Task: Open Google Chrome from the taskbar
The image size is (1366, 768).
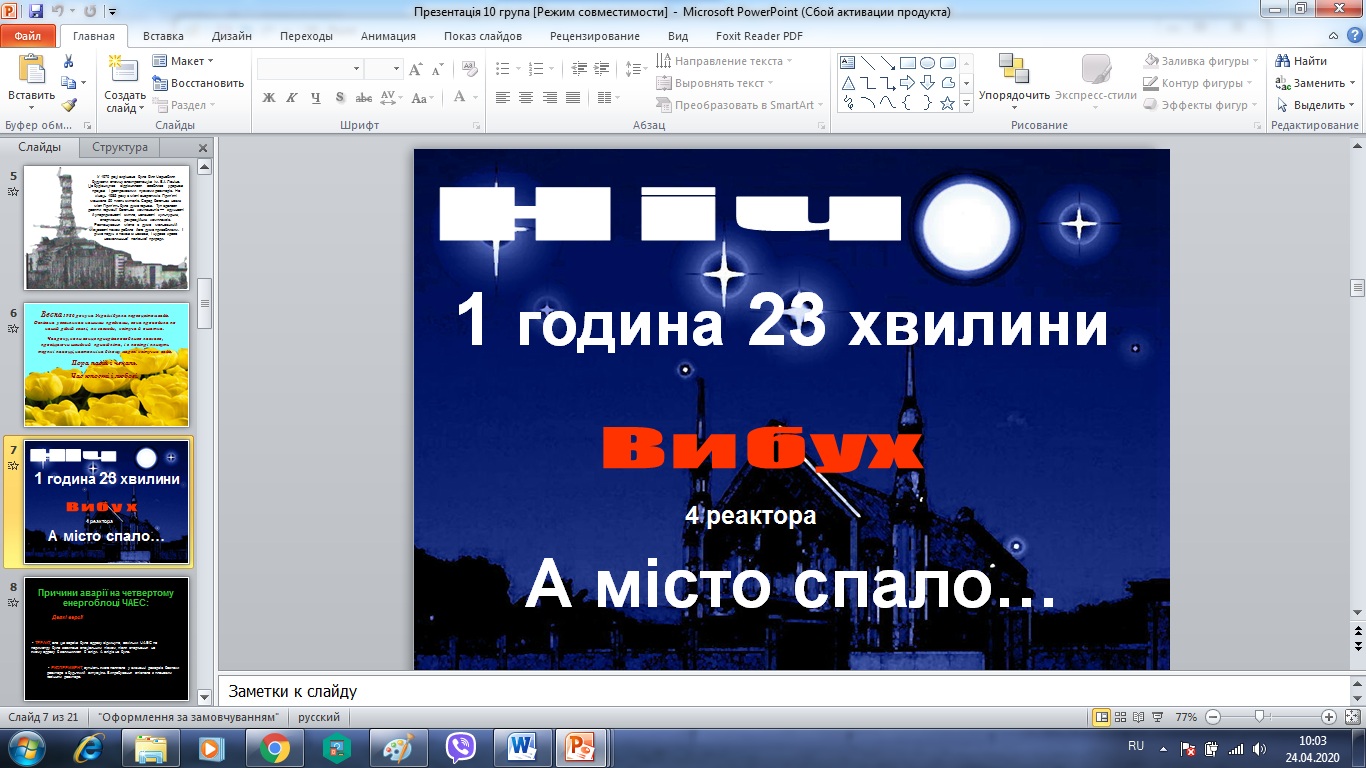Action: point(275,747)
